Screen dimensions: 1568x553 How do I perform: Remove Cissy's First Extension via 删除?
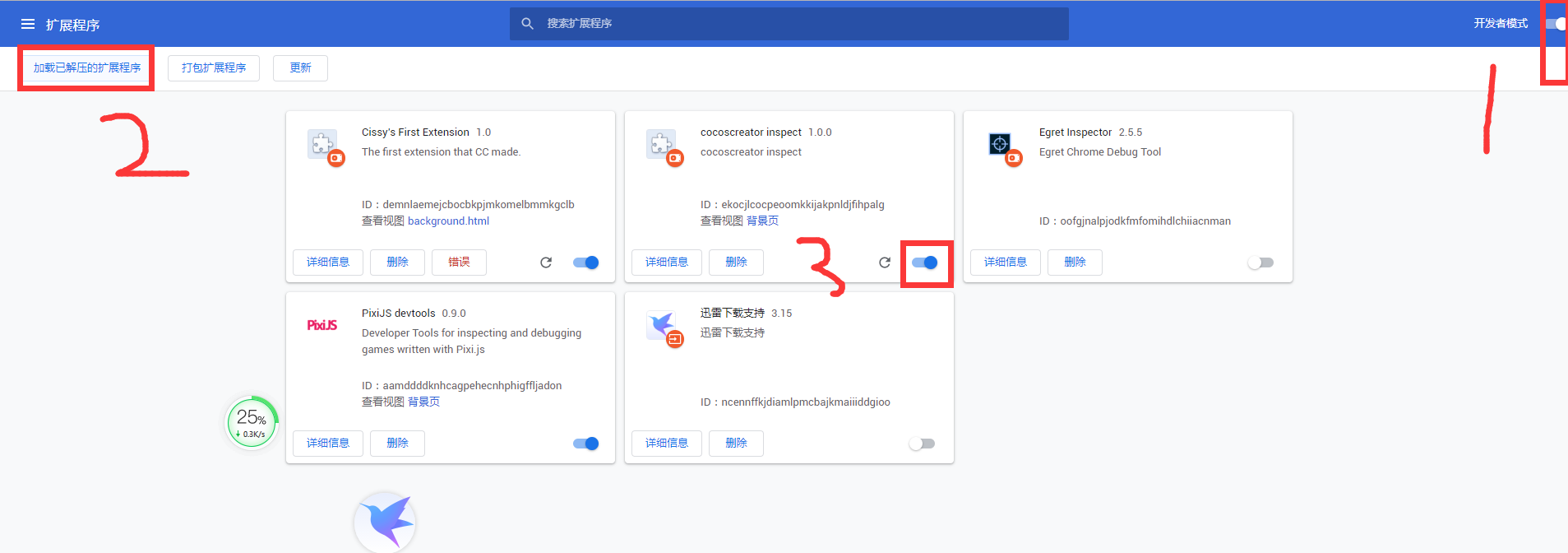(x=397, y=263)
